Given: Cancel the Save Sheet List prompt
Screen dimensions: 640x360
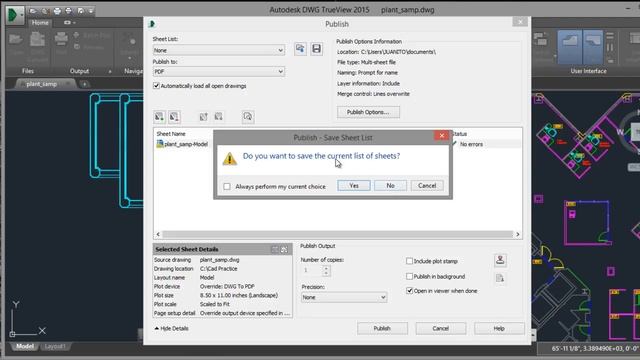Looking at the screenshot, I should pyautogui.click(x=427, y=186).
